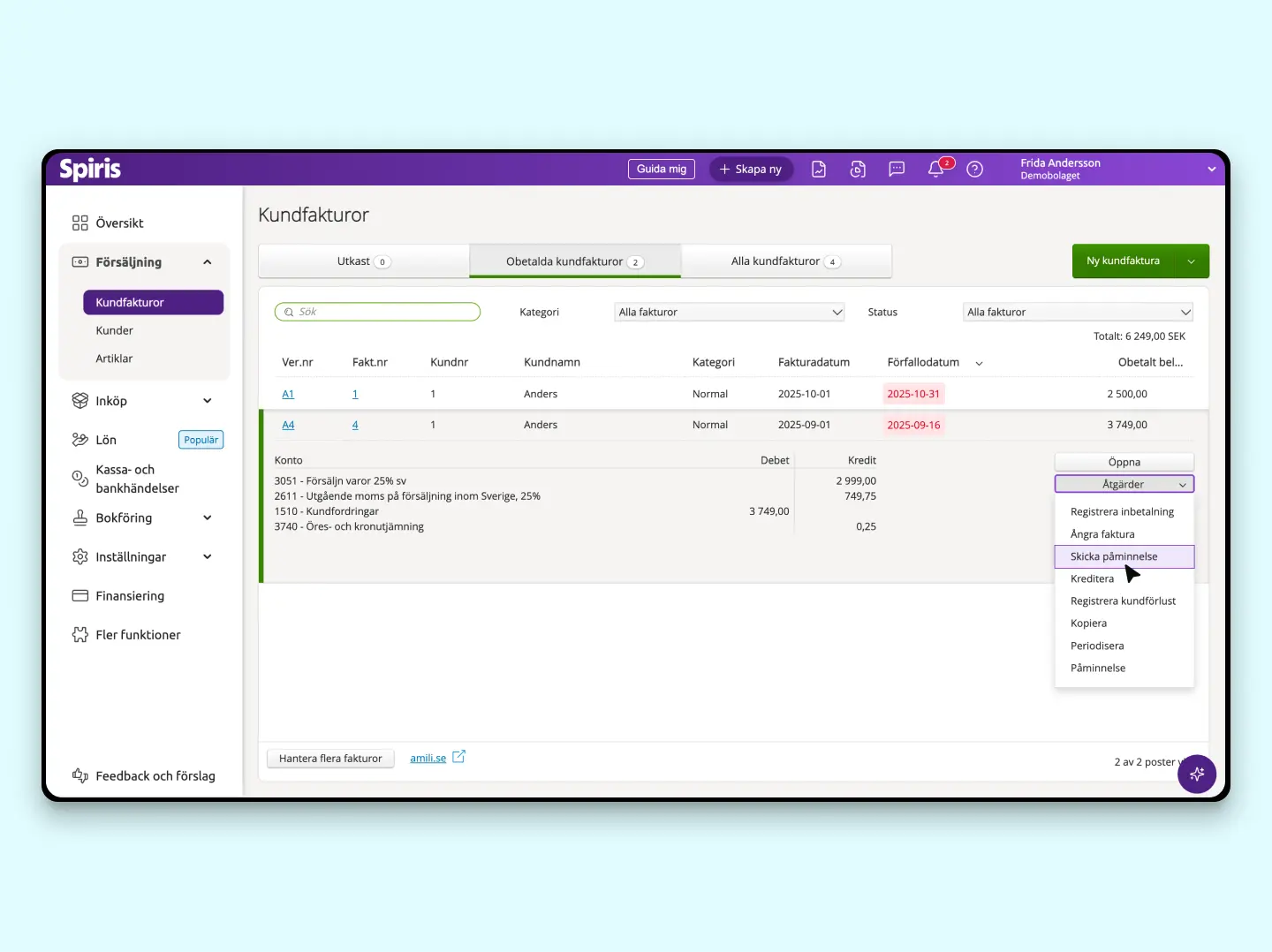Open invoice link A1
The height and width of the screenshot is (952, 1272).
click(x=288, y=395)
